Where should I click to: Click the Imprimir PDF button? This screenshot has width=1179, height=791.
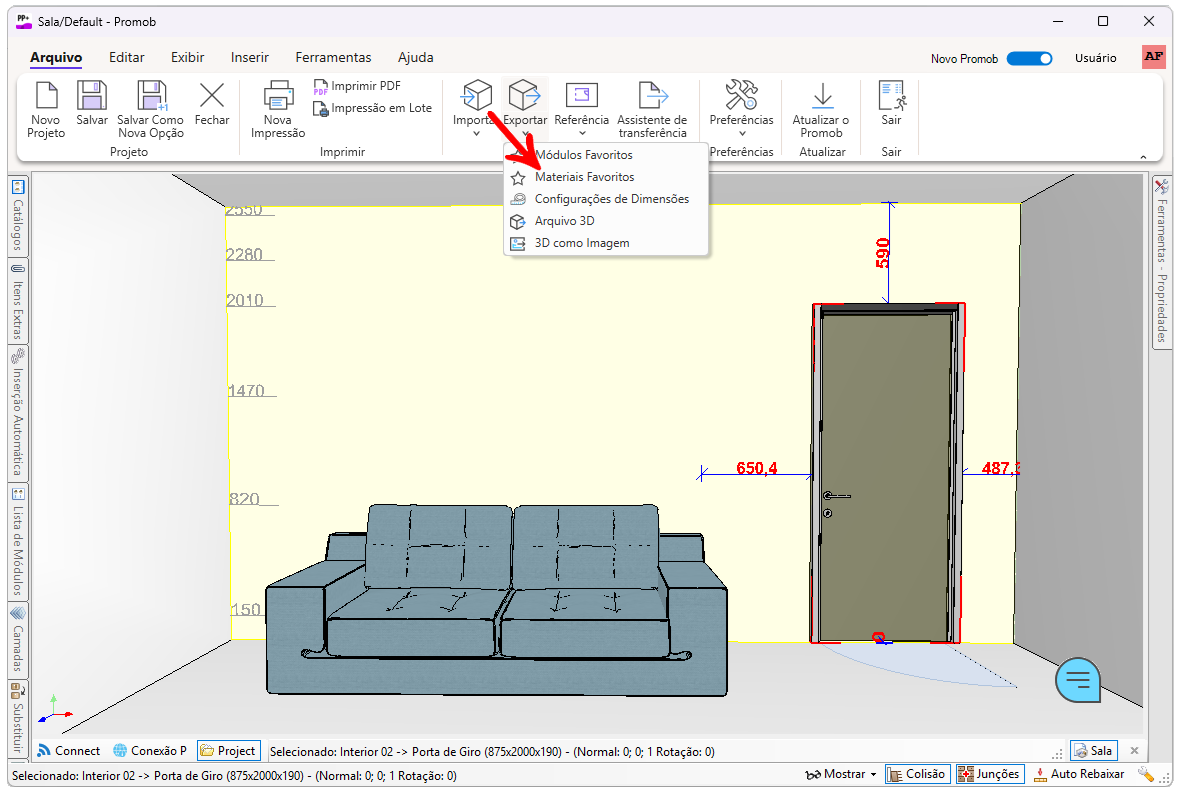tap(365, 86)
